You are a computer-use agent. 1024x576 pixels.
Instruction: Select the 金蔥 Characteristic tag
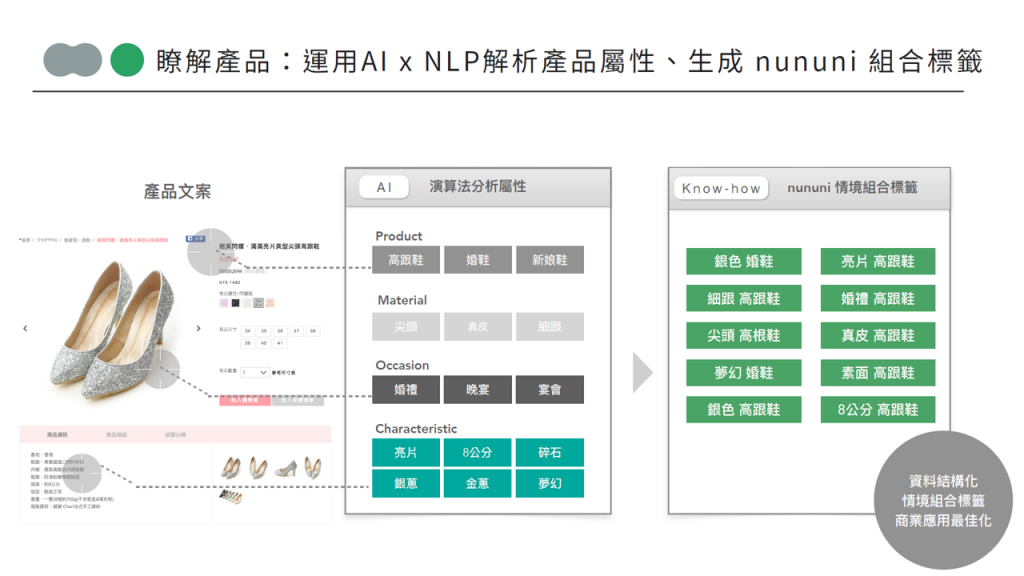[x=478, y=483]
